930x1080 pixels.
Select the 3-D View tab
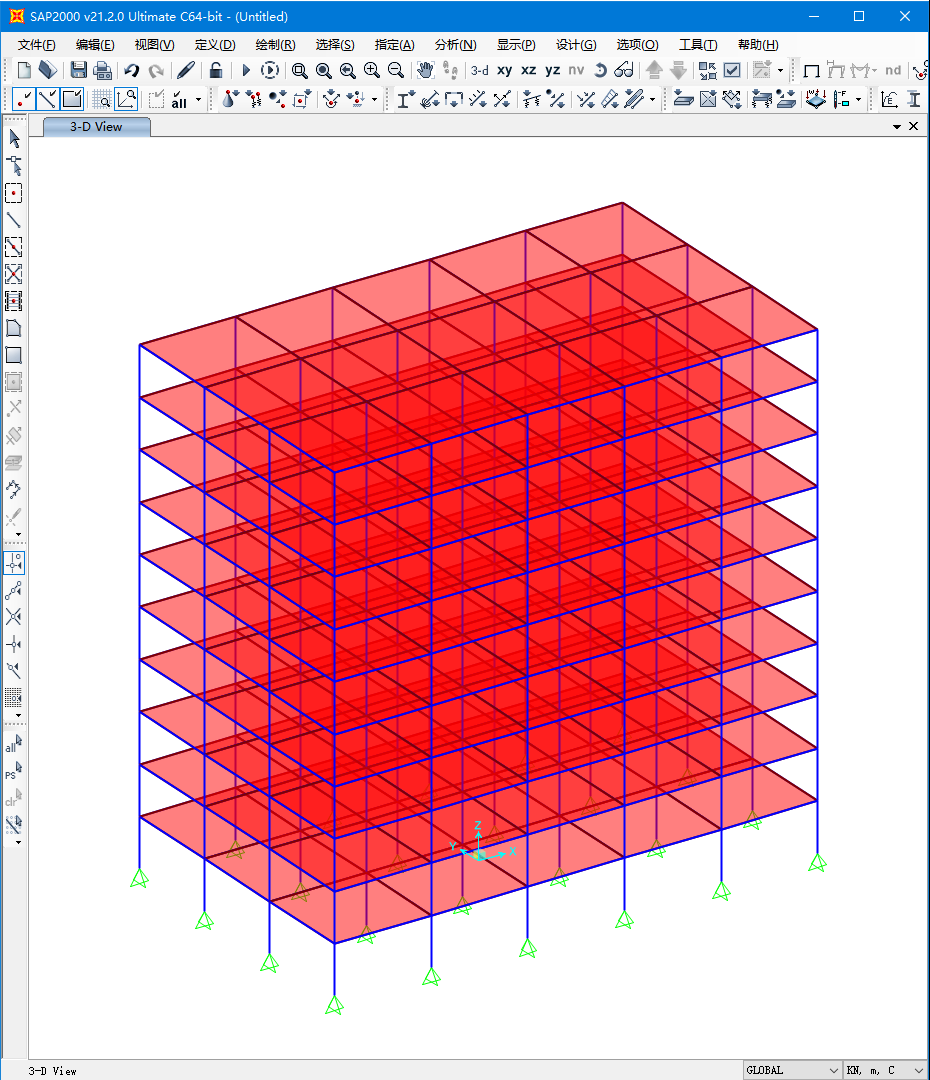[x=96, y=127]
